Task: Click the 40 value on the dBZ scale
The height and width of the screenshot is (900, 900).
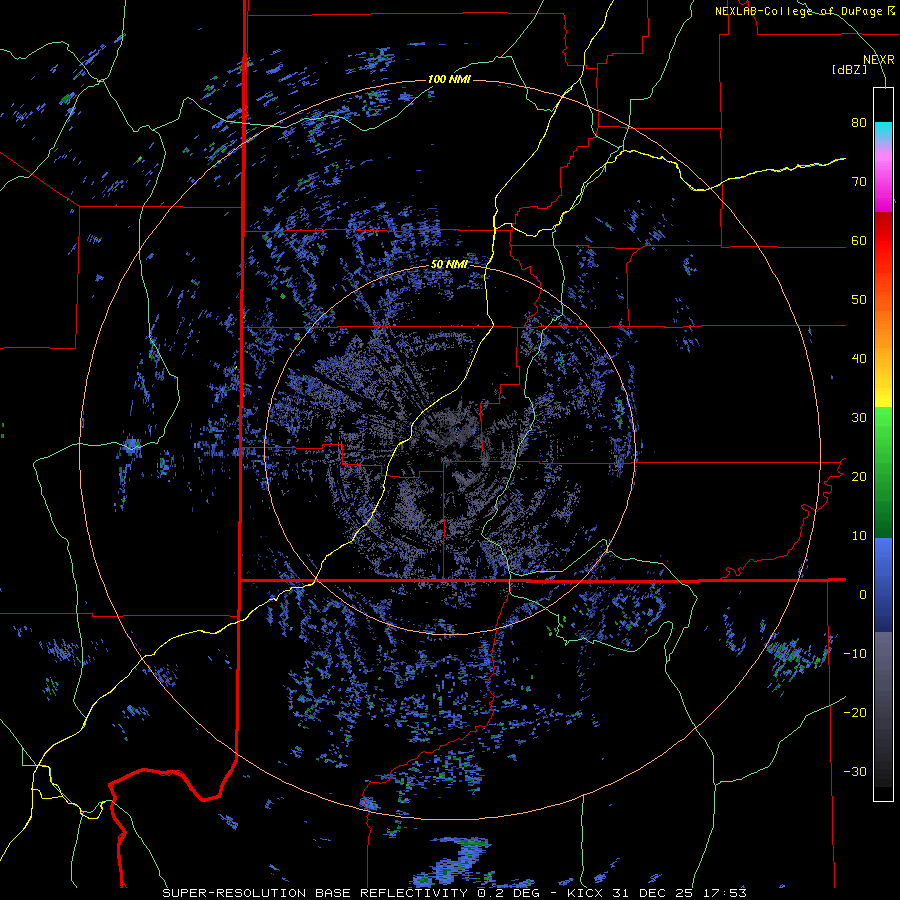Action: tap(859, 359)
